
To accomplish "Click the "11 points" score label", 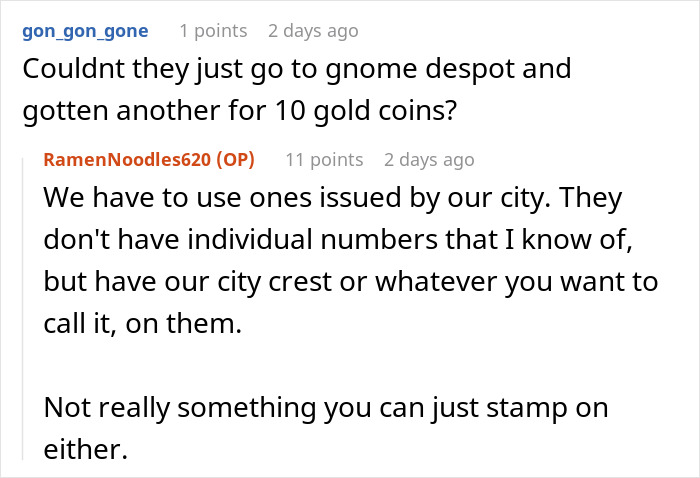I will click(x=324, y=159).
